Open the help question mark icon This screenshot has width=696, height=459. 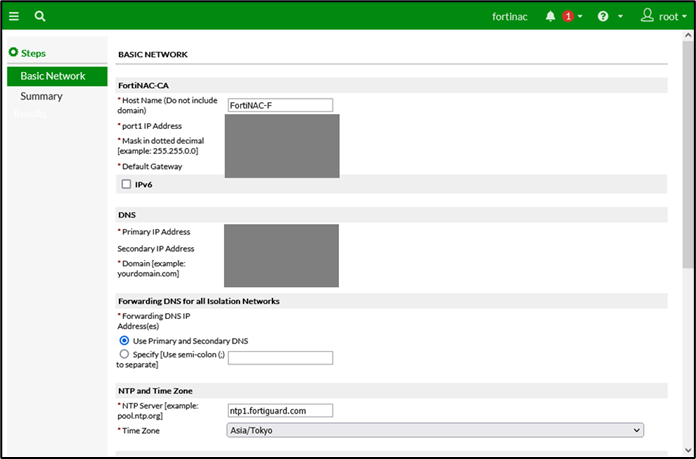point(603,16)
